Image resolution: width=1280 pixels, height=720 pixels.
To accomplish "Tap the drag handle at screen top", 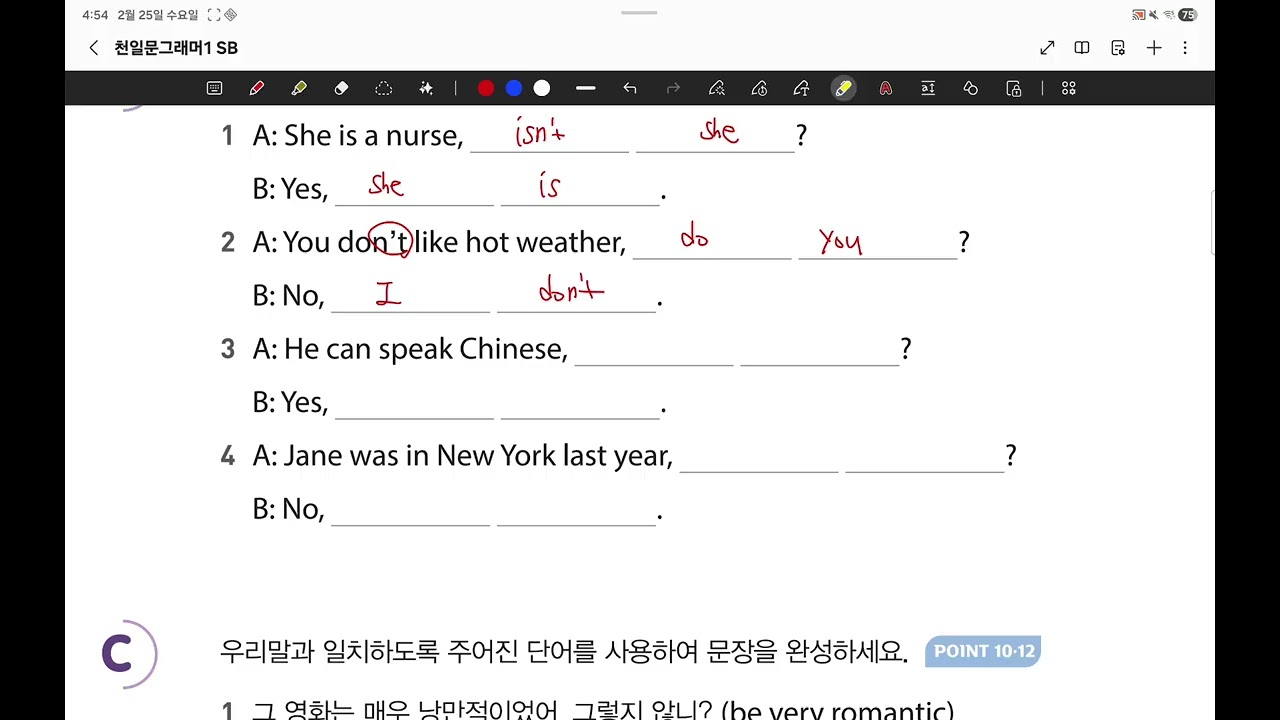I will pyautogui.click(x=639, y=13).
